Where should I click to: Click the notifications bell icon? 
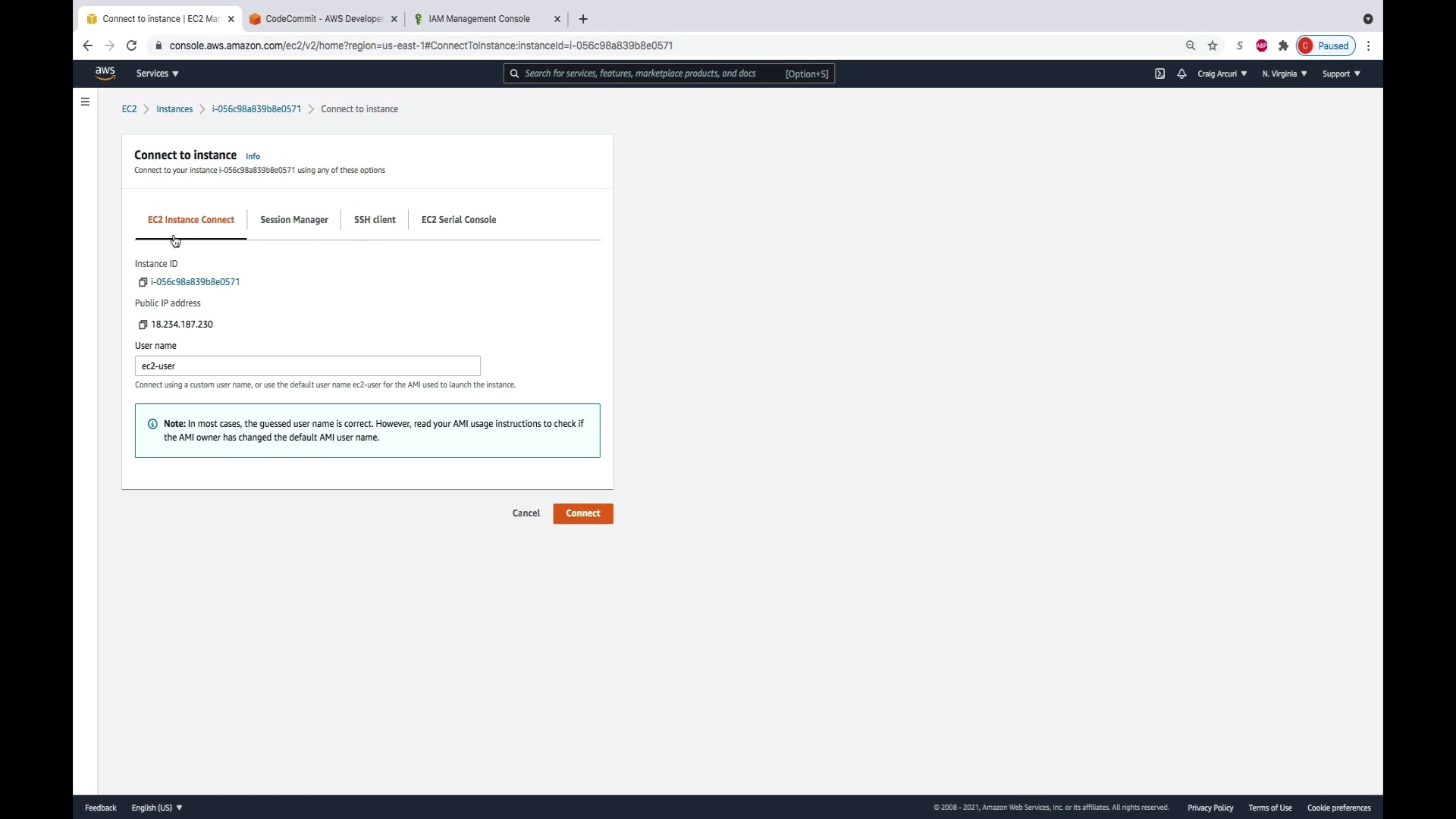tap(1181, 74)
